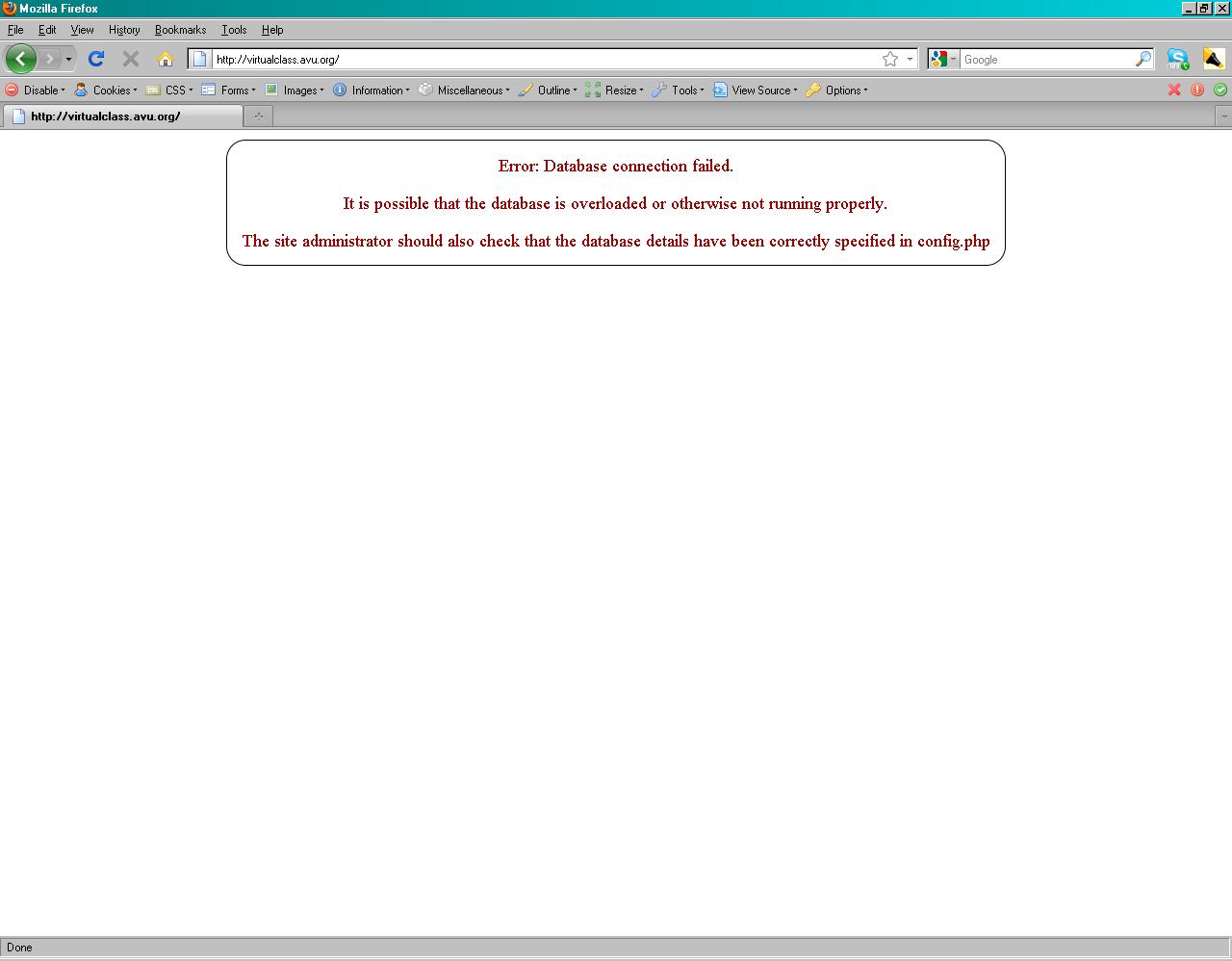Go to the Home page icon
The width and height of the screenshot is (1232, 961).
coord(166,59)
